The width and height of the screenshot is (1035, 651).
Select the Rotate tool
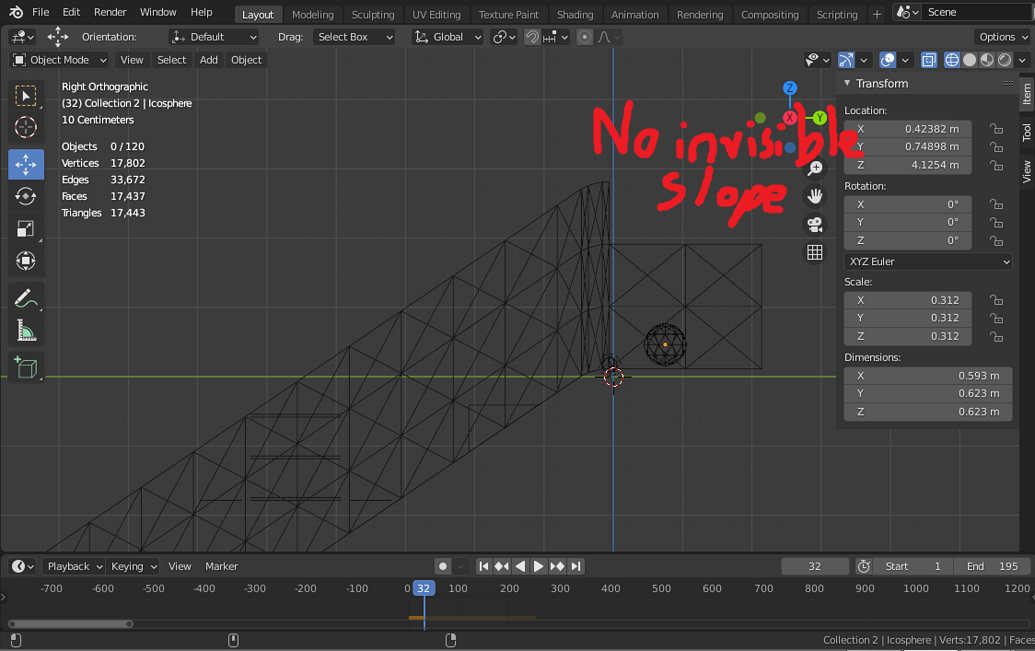pos(27,196)
